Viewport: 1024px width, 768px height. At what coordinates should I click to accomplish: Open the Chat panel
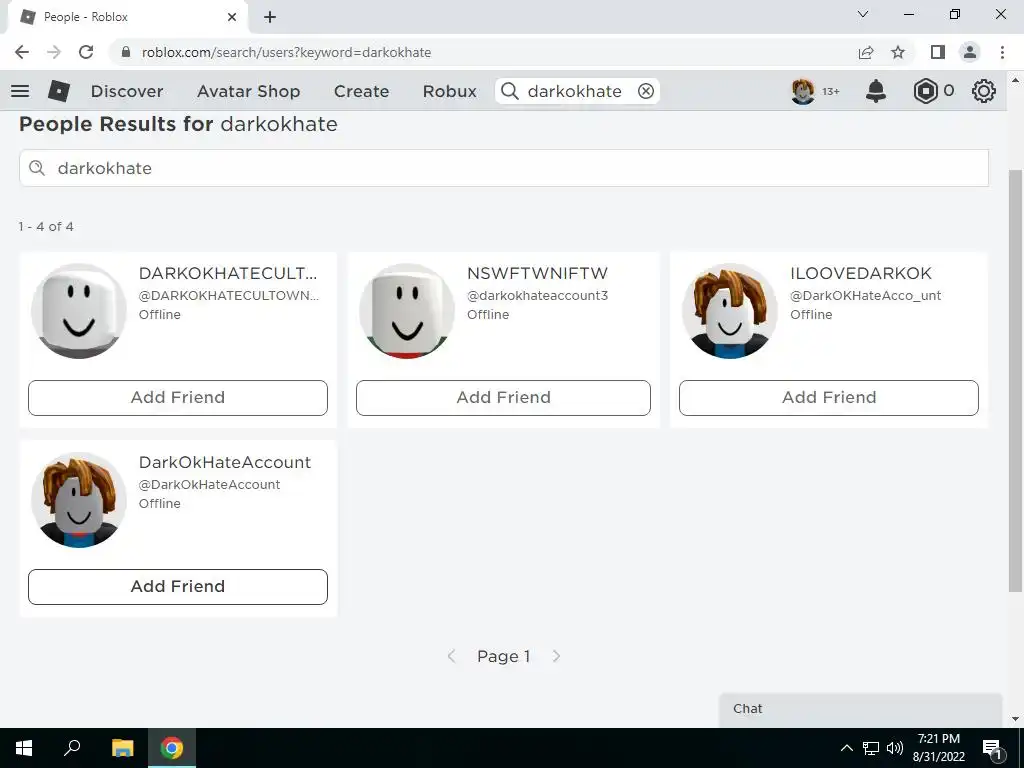860,709
